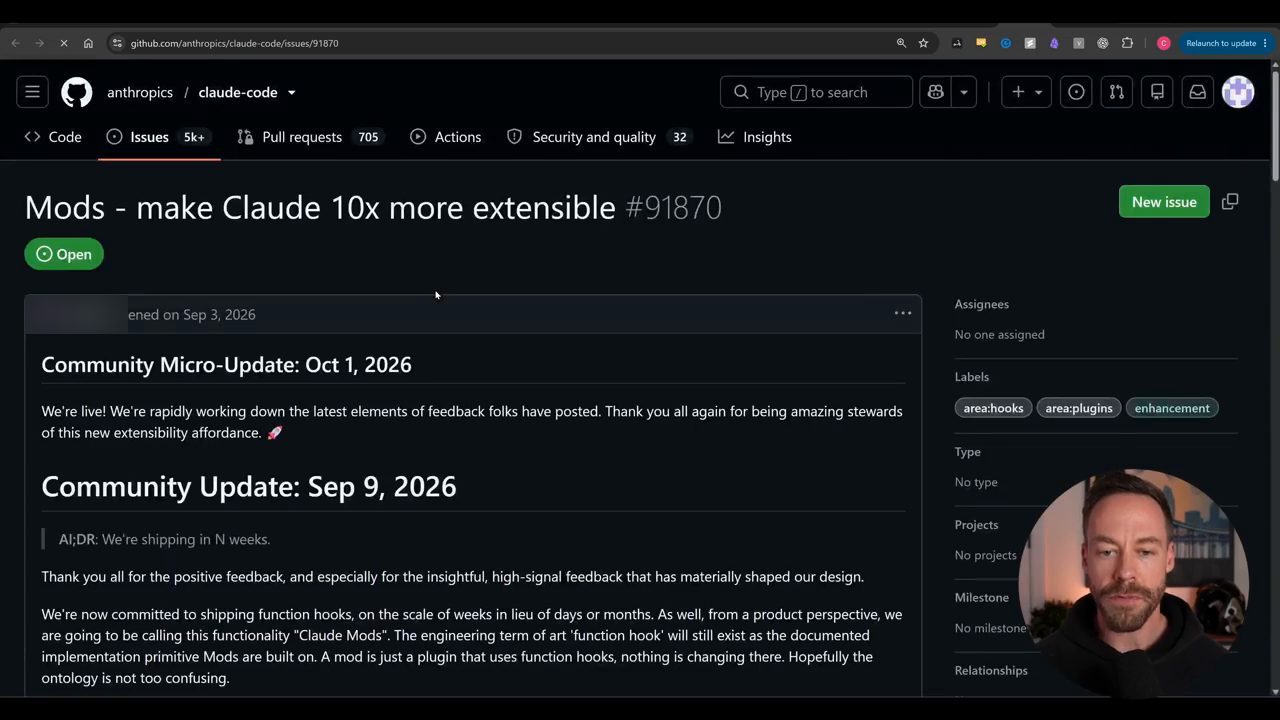Click the browser zoom magnifier icon
The height and width of the screenshot is (720, 1280).
pos(901,43)
